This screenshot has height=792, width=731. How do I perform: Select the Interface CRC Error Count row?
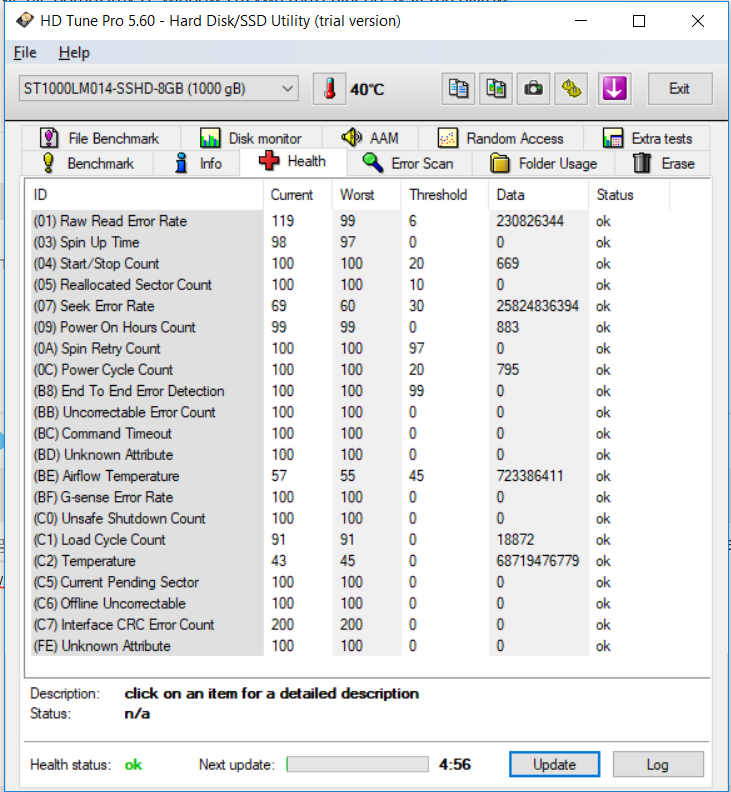[x=350, y=624]
